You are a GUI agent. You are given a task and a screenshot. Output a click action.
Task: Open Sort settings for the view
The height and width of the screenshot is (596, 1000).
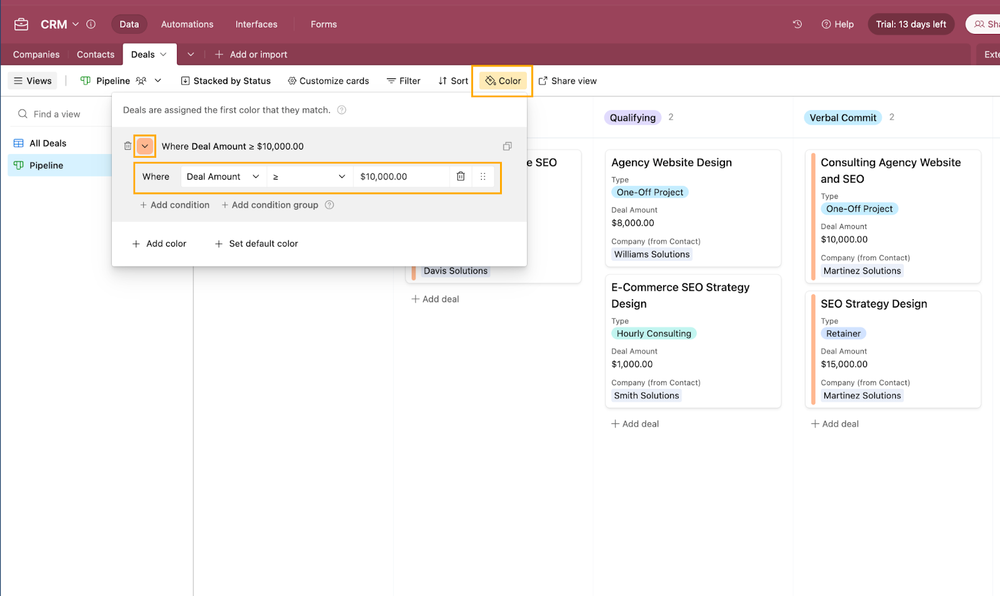453,81
